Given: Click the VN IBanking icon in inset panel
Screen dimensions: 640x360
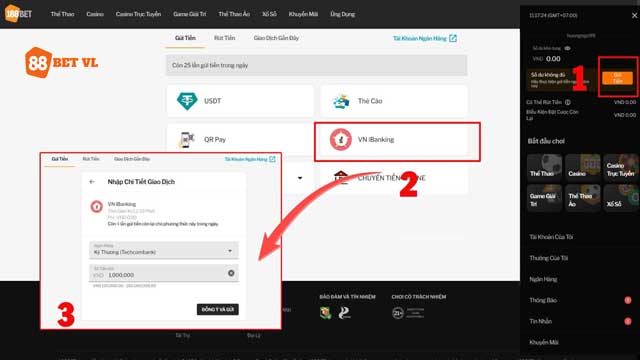Looking at the screenshot, I should pos(97,207).
